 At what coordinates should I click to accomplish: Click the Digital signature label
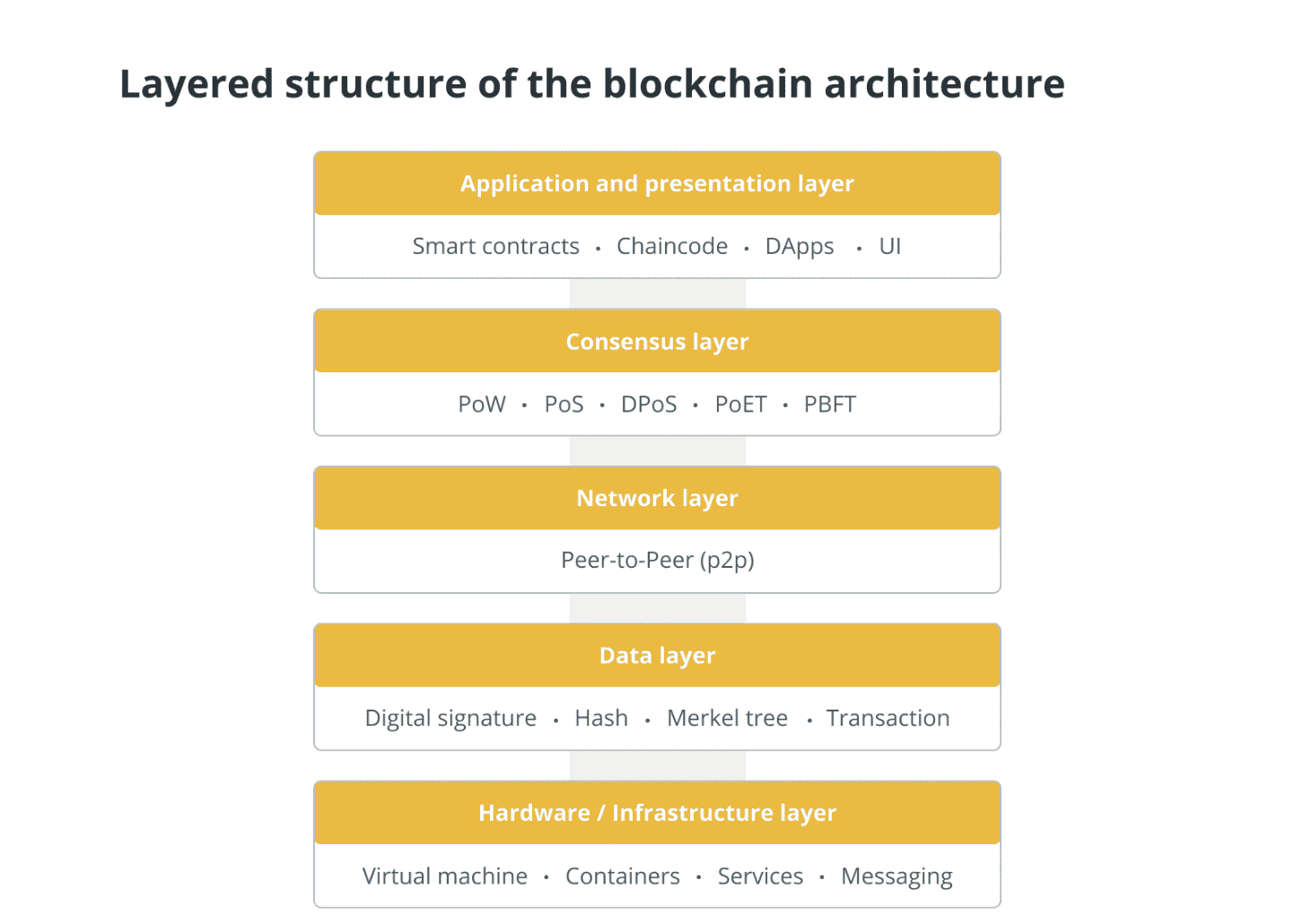450,719
